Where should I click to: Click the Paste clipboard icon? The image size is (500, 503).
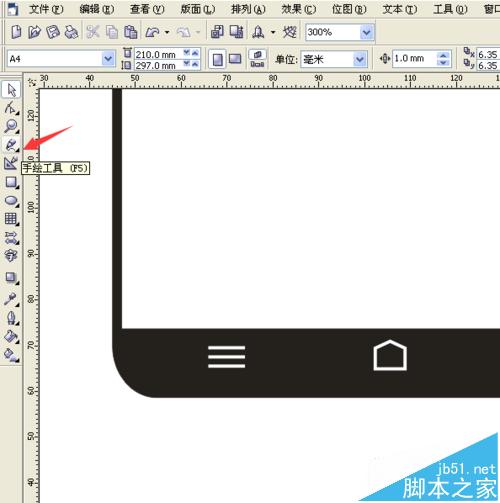(x=131, y=32)
